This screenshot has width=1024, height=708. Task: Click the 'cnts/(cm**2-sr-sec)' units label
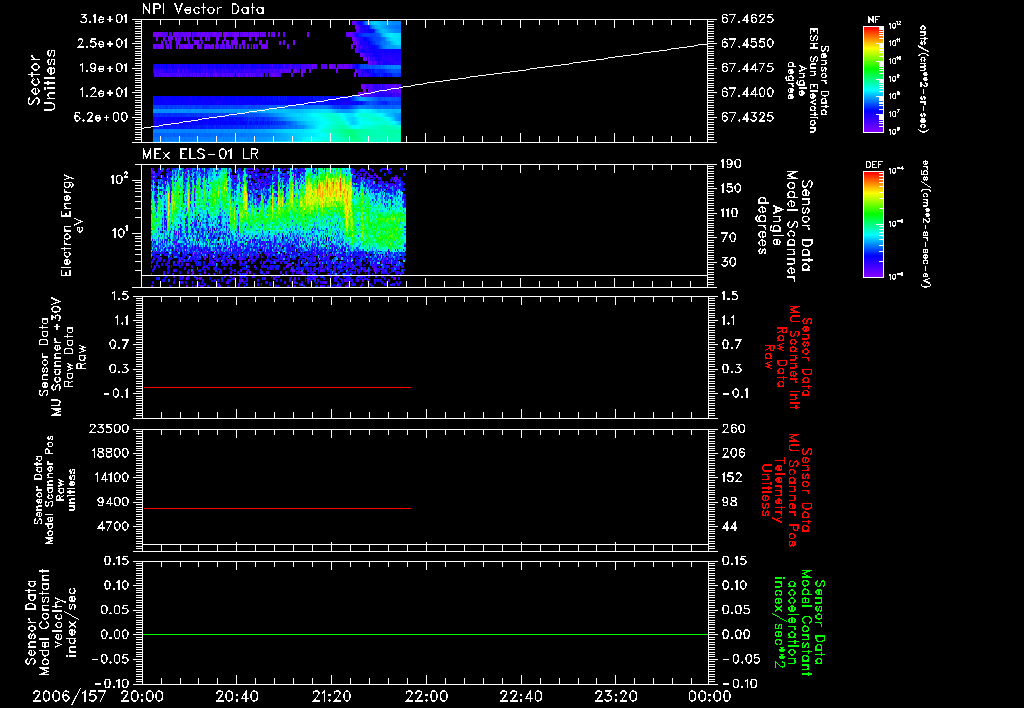click(923, 78)
